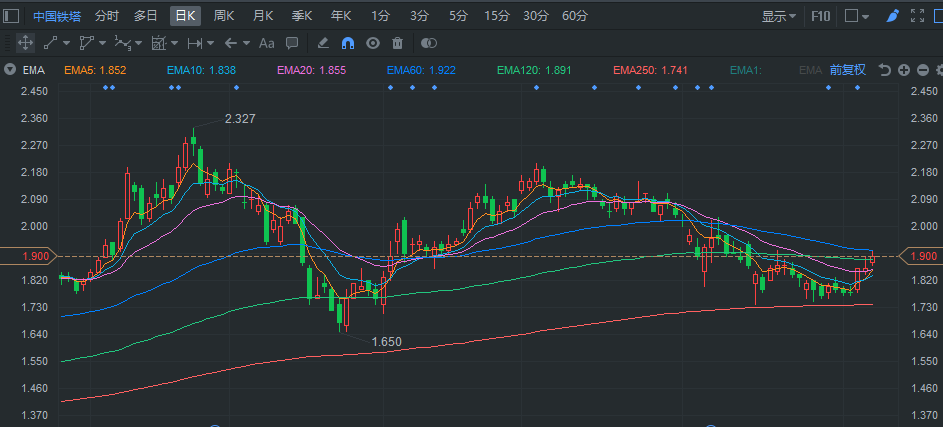
Task: Toggle the left sidebar panel icon
Action: tap(11, 16)
